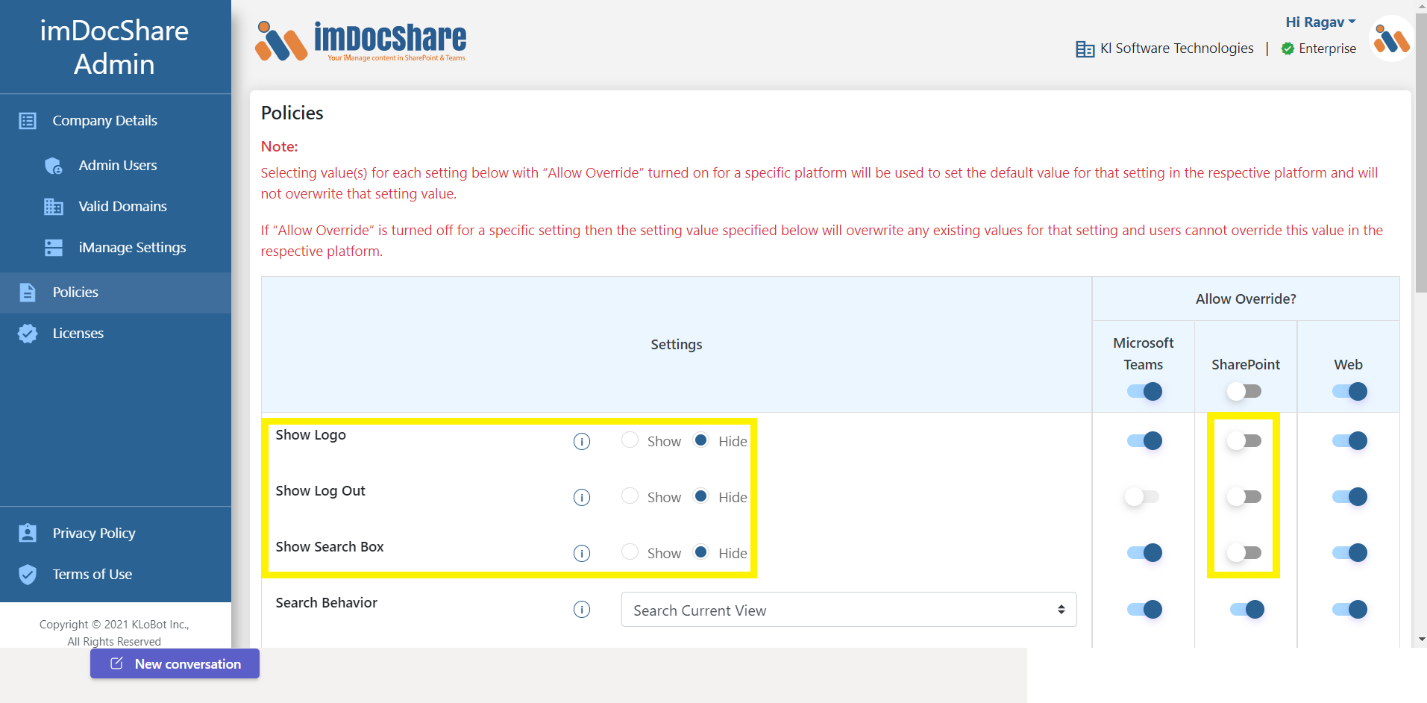Open the Hi Ragav user dropdown
This screenshot has width=1427, height=703.
(x=1320, y=22)
